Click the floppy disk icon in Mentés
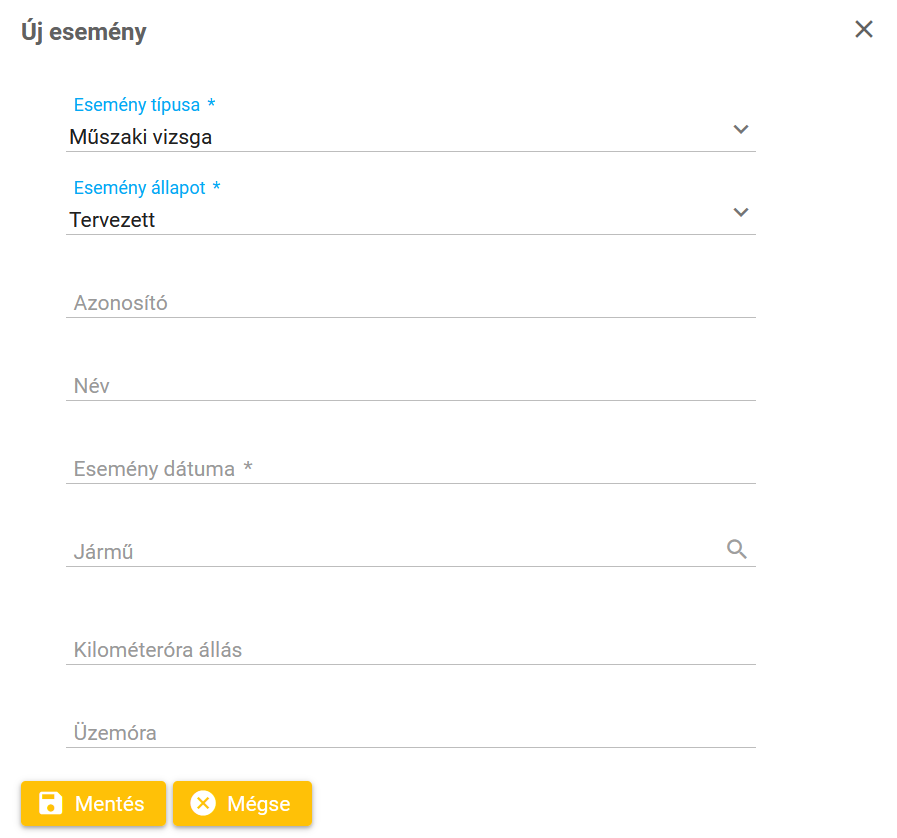 point(50,803)
